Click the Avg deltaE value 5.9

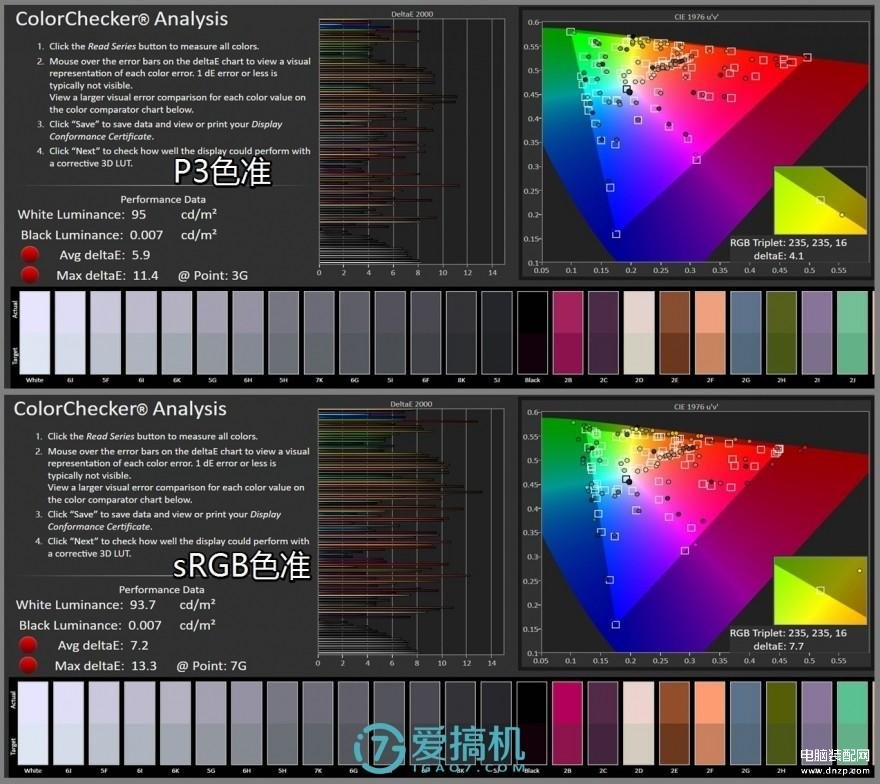coord(141,255)
